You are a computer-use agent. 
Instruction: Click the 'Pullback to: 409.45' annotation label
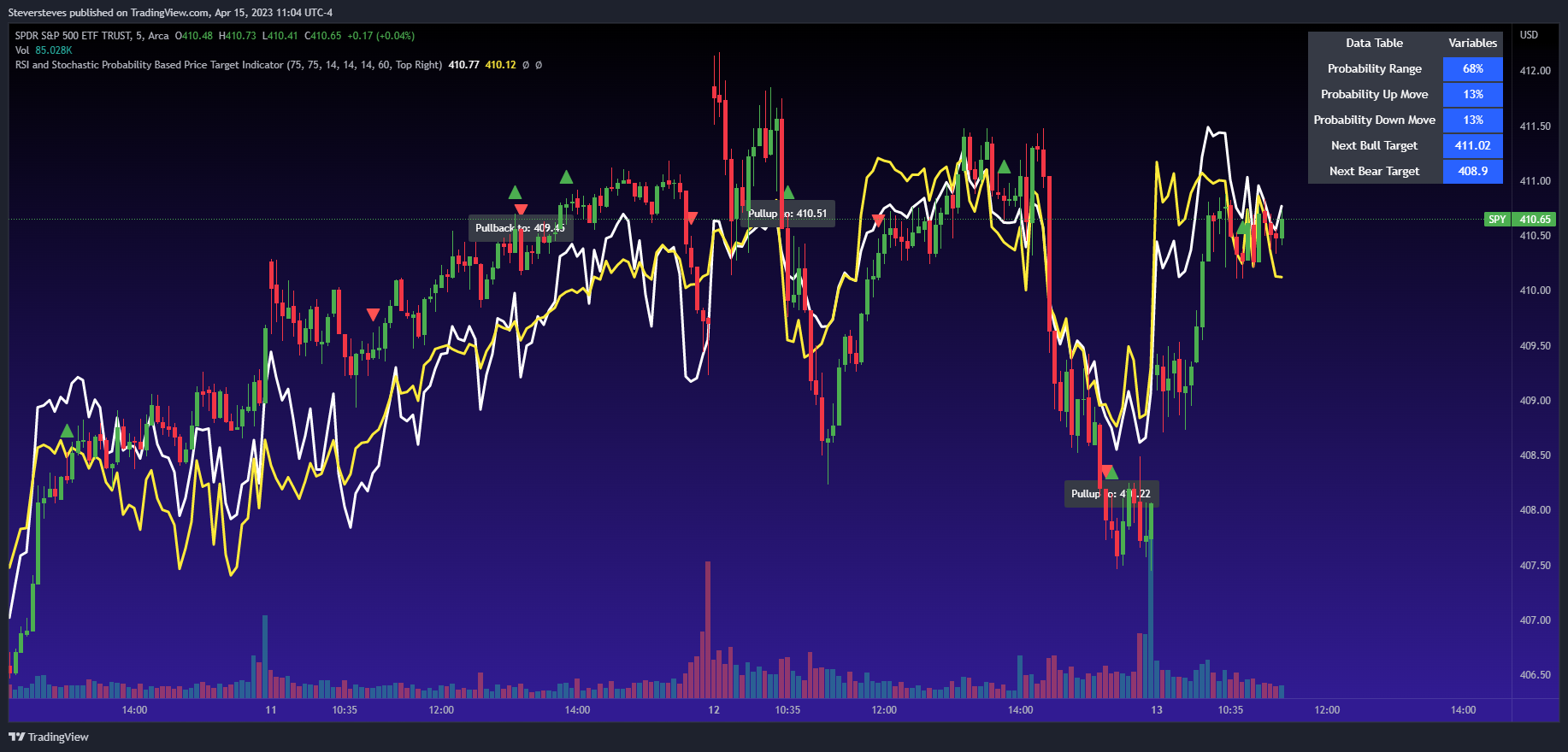coord(520,228)
